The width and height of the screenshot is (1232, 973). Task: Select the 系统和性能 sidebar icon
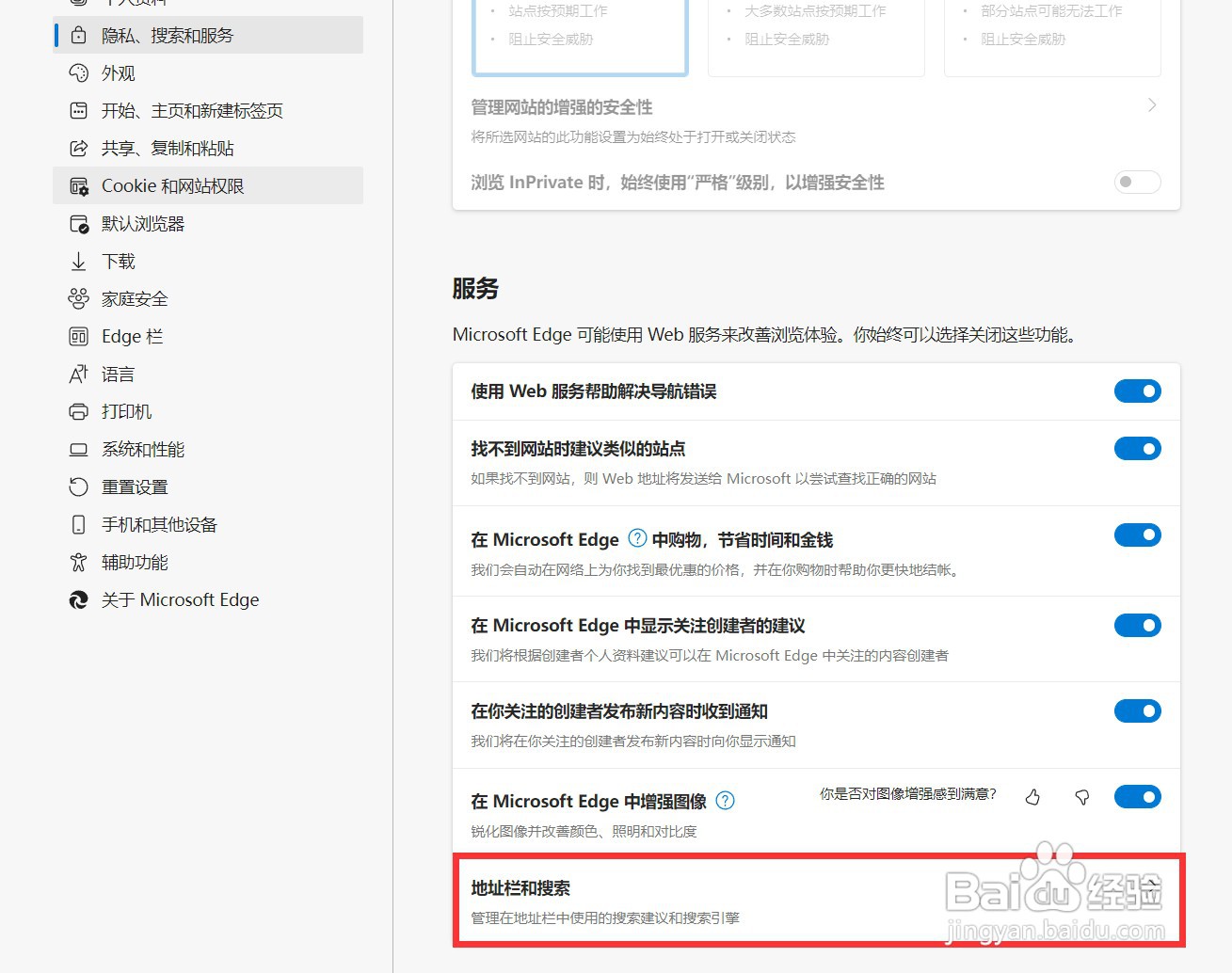click(x=79, y=449)
